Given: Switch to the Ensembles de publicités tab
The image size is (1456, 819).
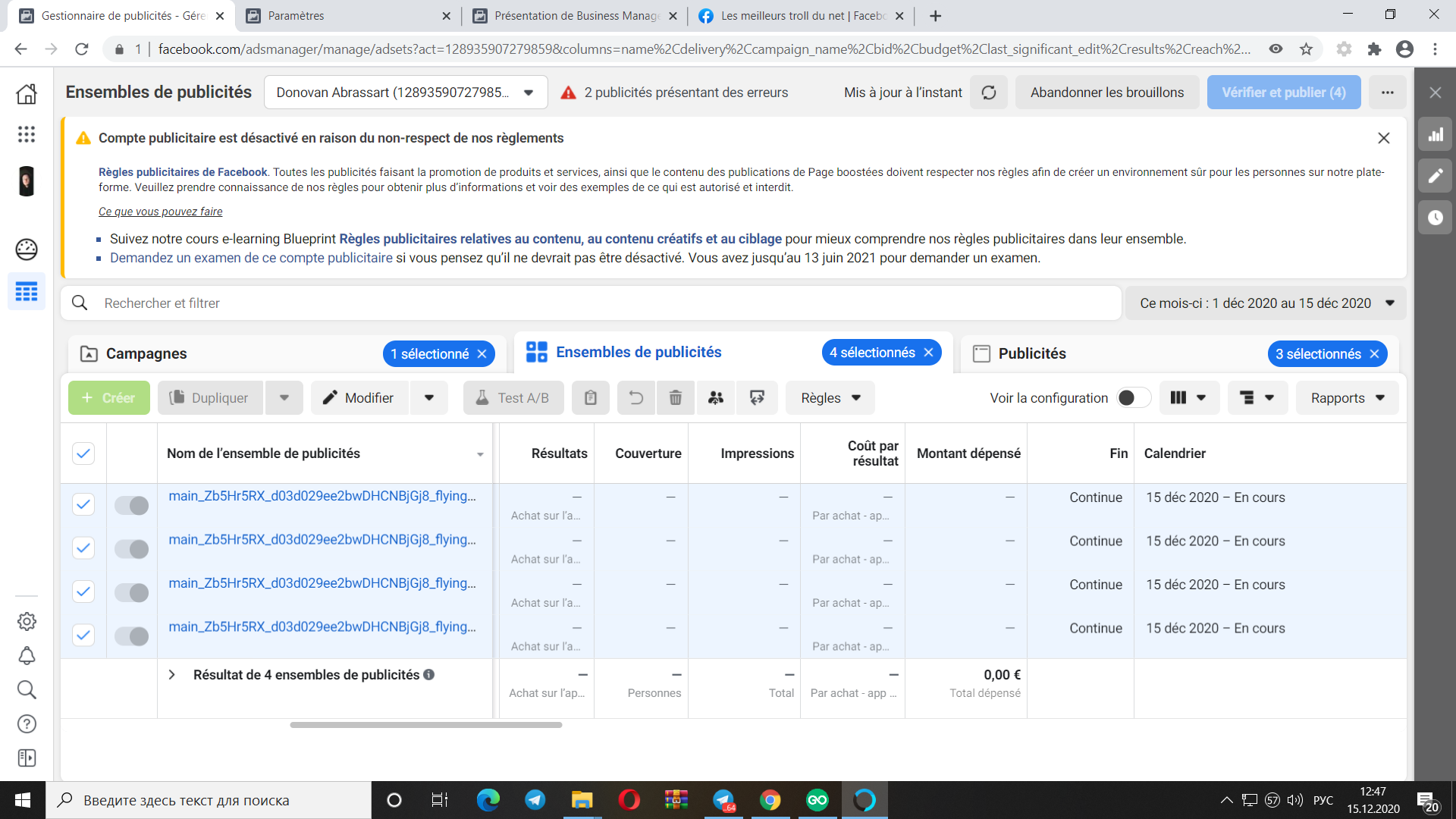Looking at the screenshot, I should point(639,353).
